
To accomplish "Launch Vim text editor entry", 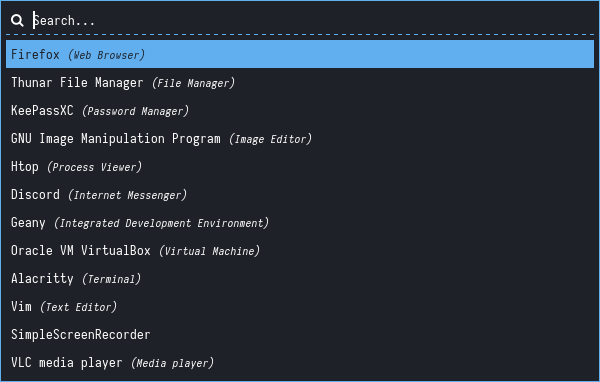I will (x=300, y=306).
